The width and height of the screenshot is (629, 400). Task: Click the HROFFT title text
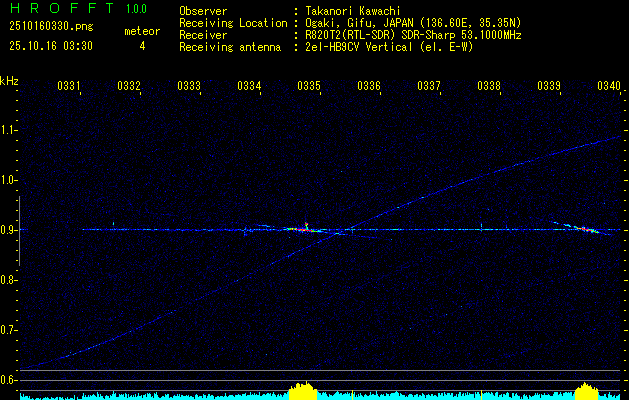(62, 8)
